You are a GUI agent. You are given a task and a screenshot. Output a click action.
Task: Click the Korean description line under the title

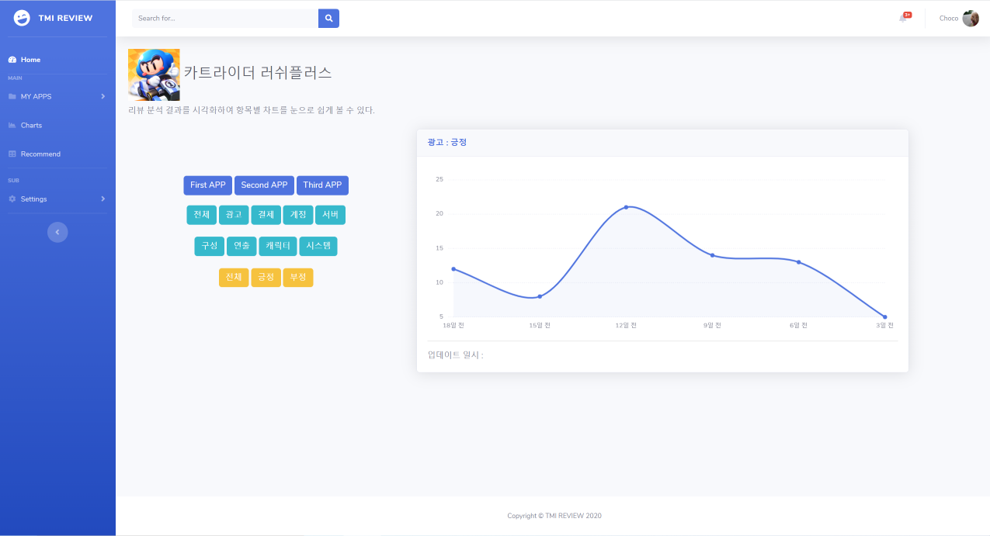click(x=251, y=110)
